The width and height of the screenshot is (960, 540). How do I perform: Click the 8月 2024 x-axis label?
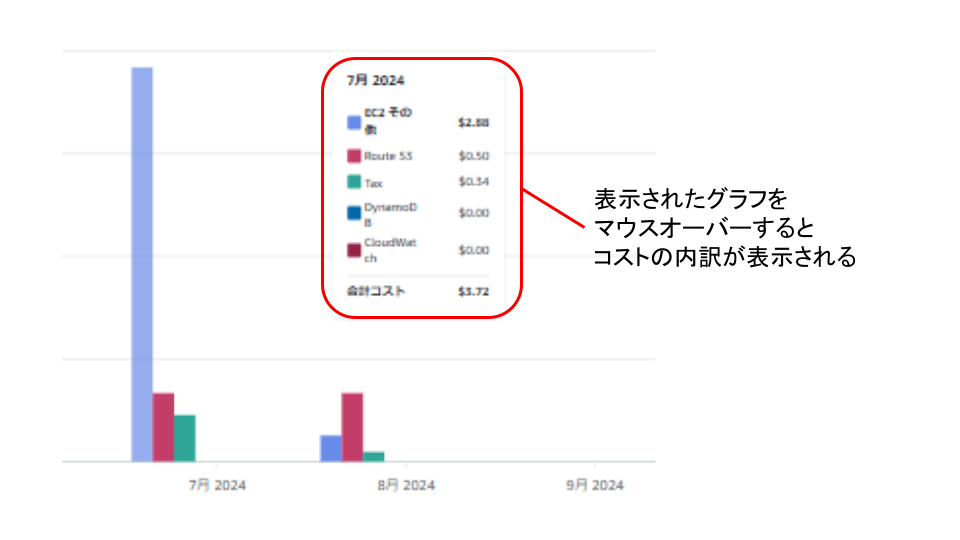tap(406, 485)
